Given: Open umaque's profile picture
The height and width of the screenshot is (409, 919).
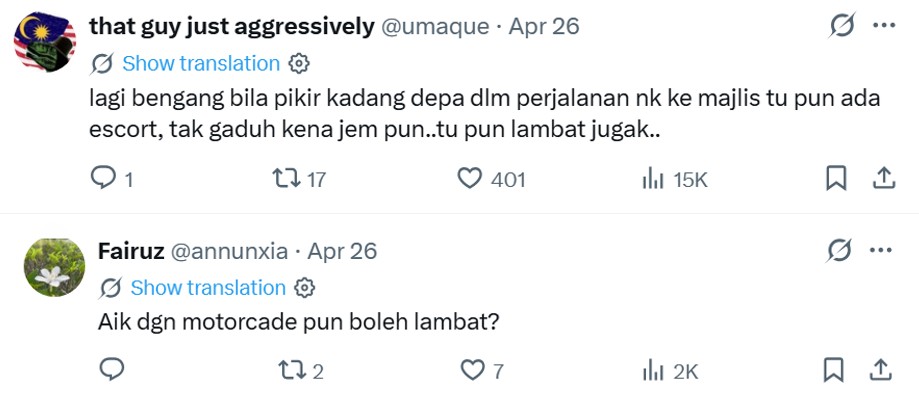Looking at the screenshot, I should pos(45,41).
